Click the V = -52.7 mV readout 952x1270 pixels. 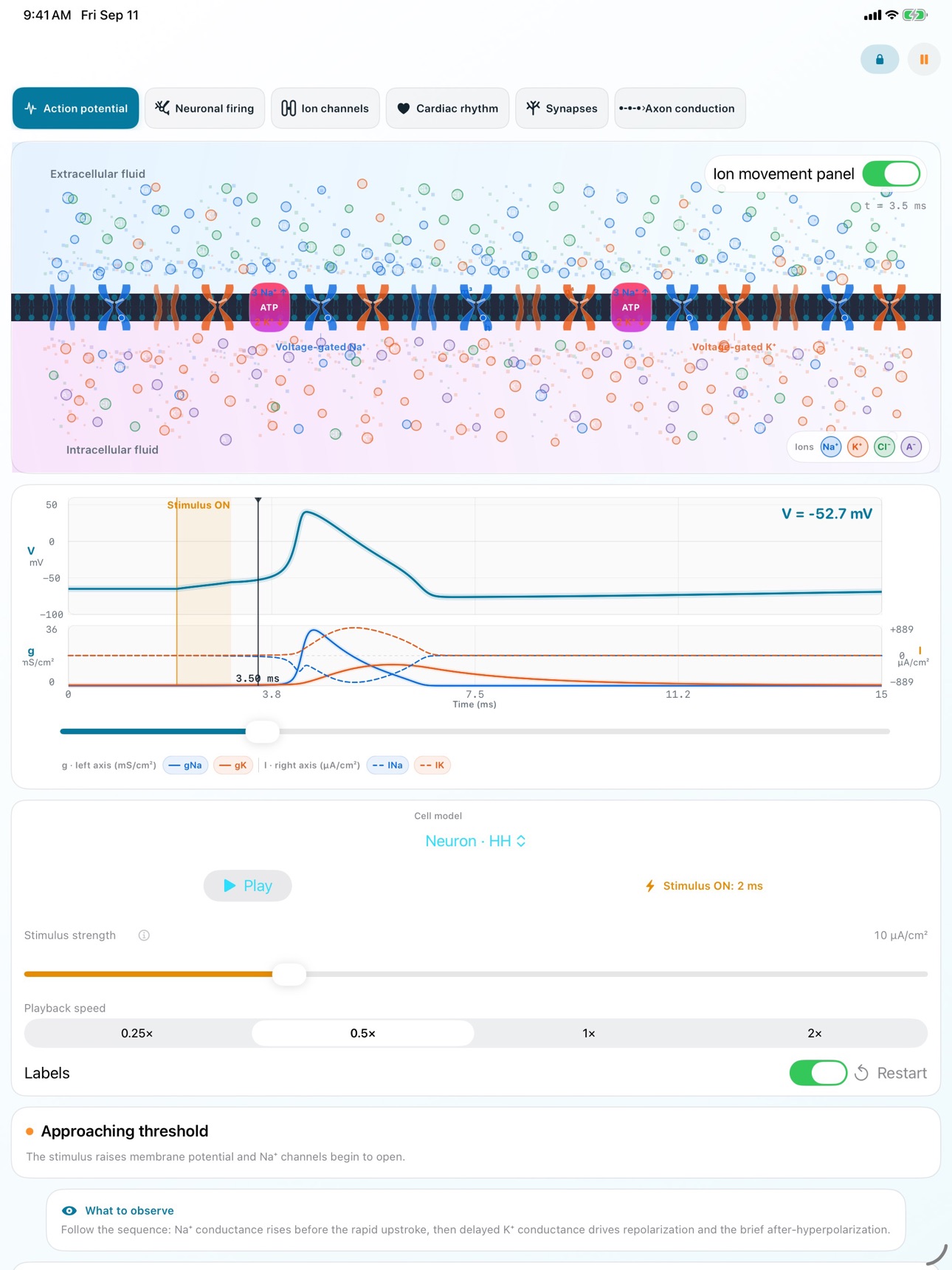(827, 514)
